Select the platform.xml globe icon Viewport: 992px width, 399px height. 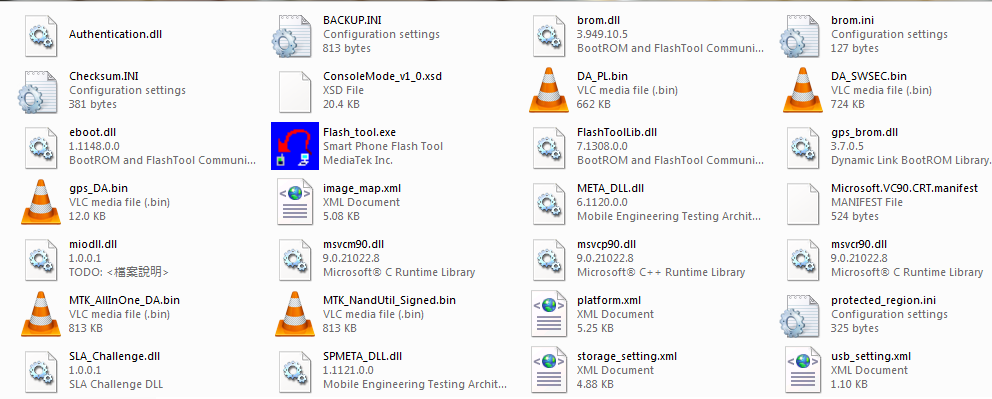point(549,314)
